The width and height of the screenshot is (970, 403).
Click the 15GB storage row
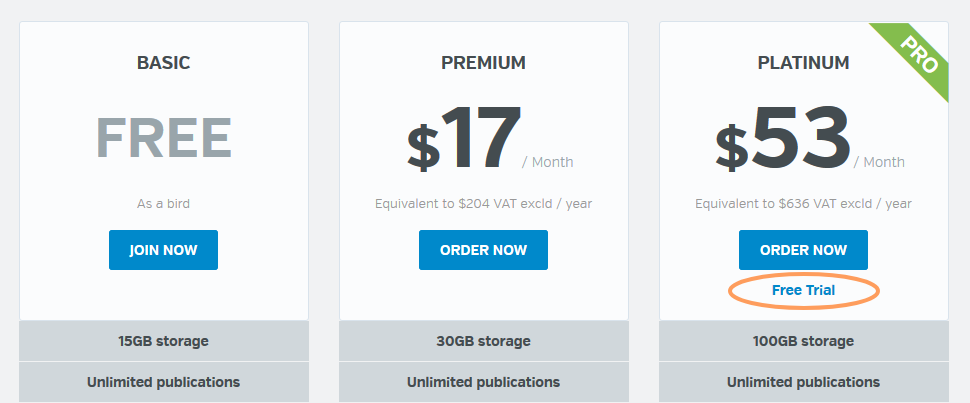[x=163, y=341]
